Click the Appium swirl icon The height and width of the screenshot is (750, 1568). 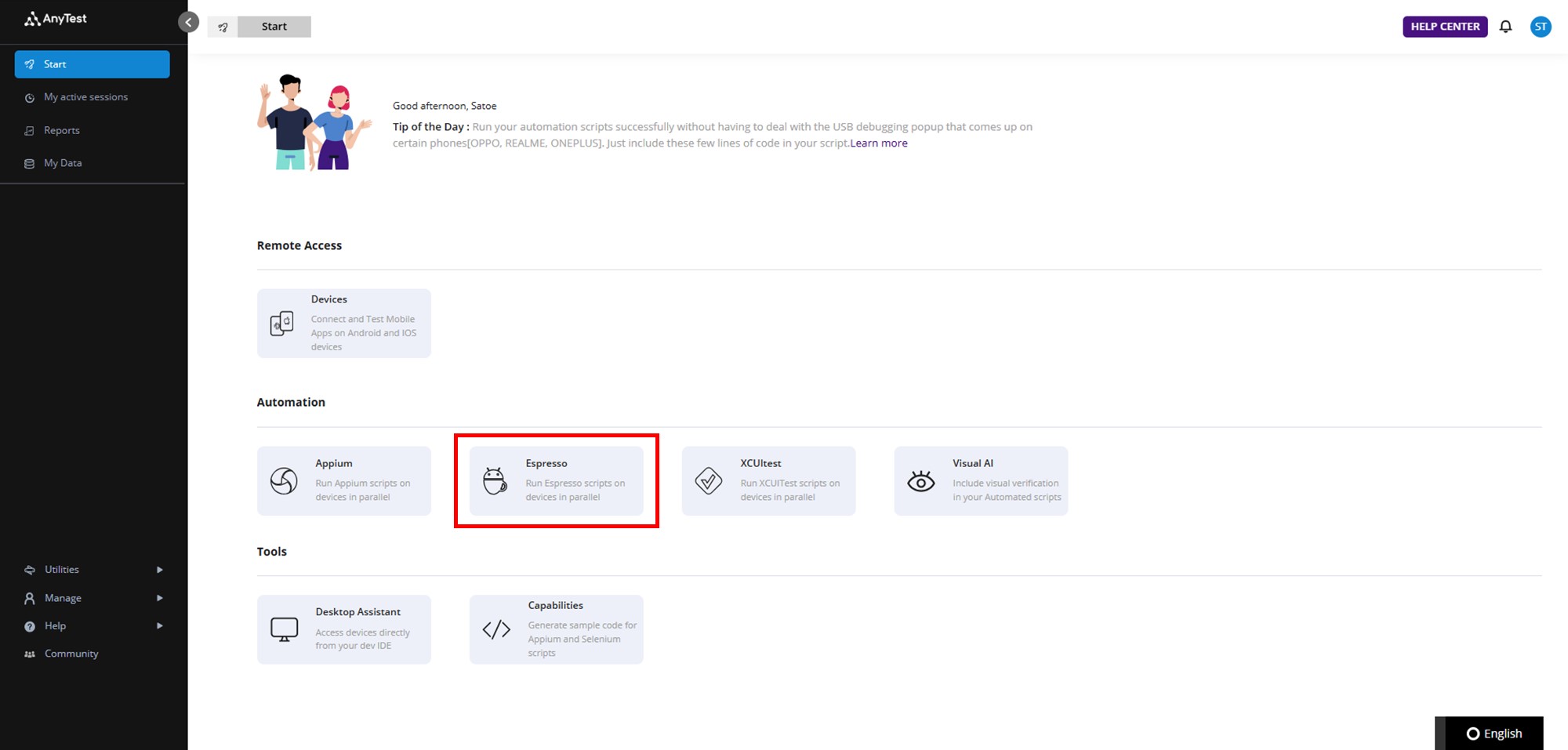point(284,481)
